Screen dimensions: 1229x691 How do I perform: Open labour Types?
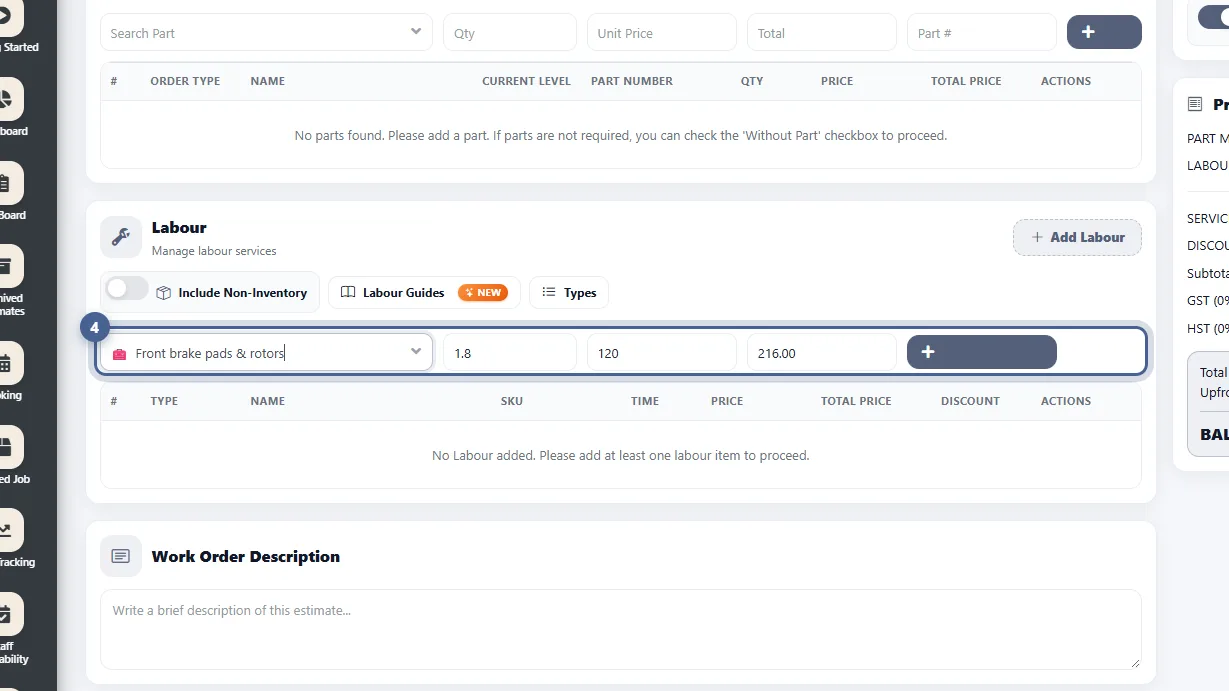click(569, 292)
